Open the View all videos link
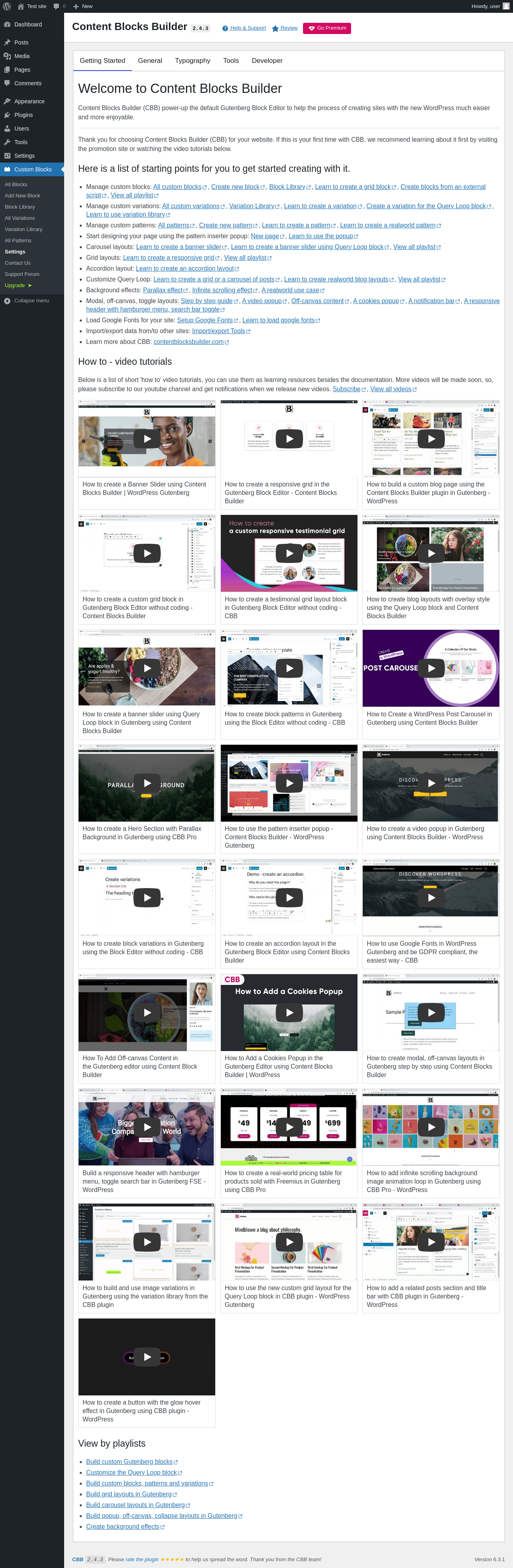This screenshot has height=1568, width=513. [394, 389]
